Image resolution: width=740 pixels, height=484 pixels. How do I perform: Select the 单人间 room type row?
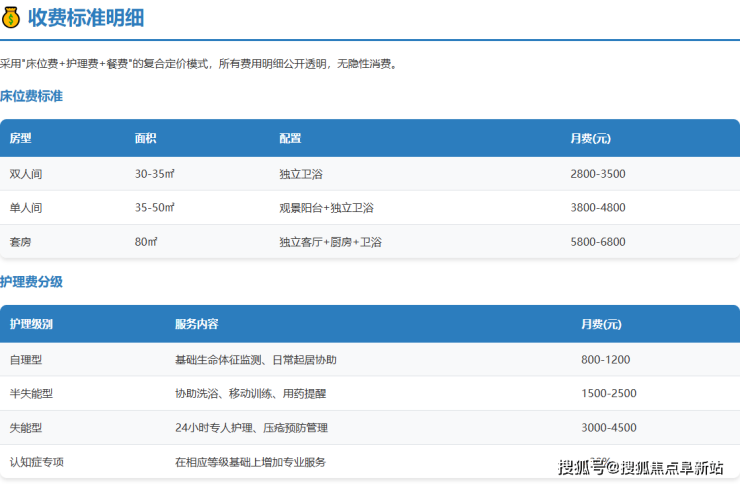pyautogui.click(x=26, y=208)
